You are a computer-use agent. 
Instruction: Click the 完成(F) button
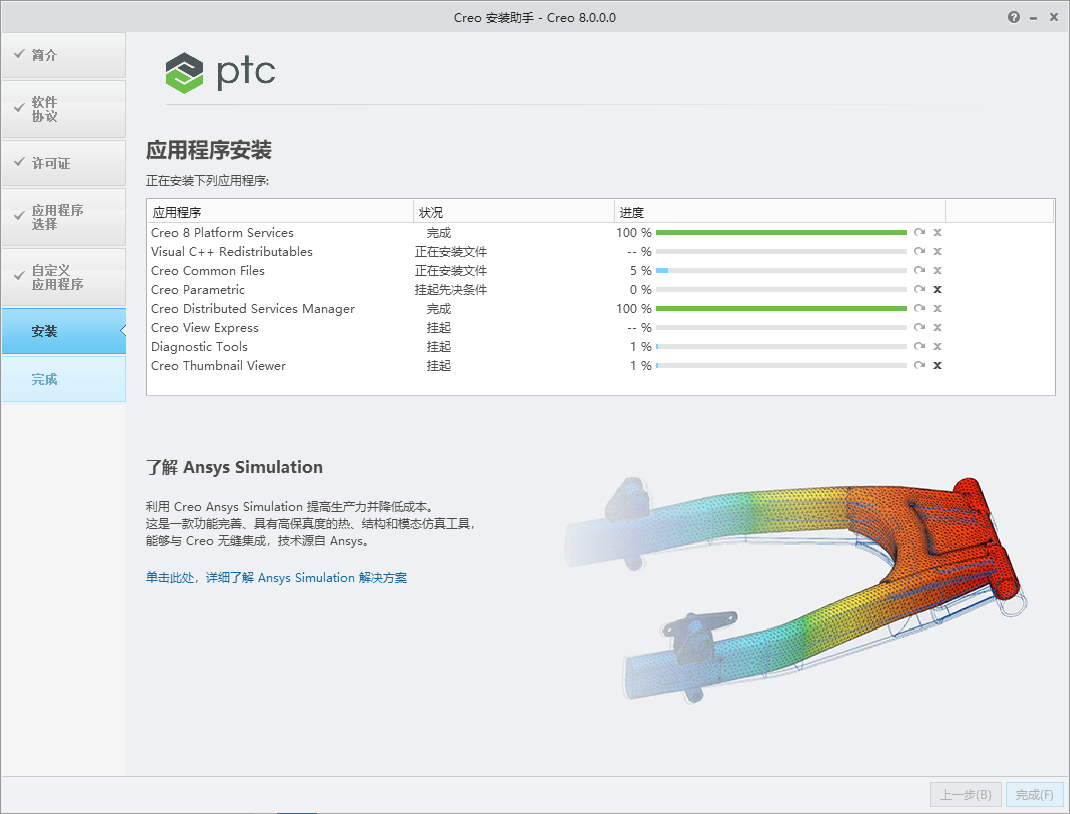[x=1035, y=794]
